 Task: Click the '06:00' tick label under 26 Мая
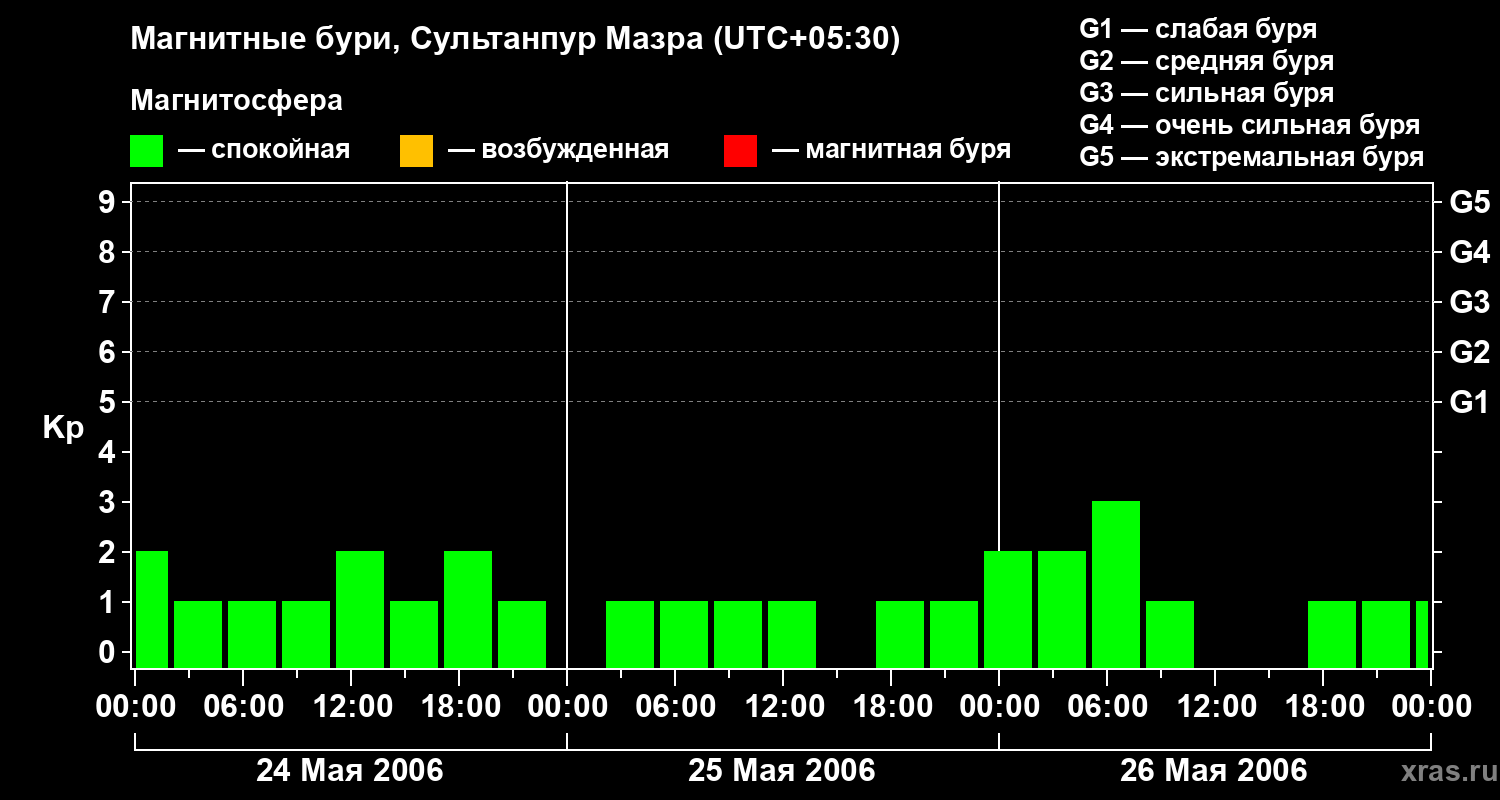pyautogui.click(x=1107, y=707)
